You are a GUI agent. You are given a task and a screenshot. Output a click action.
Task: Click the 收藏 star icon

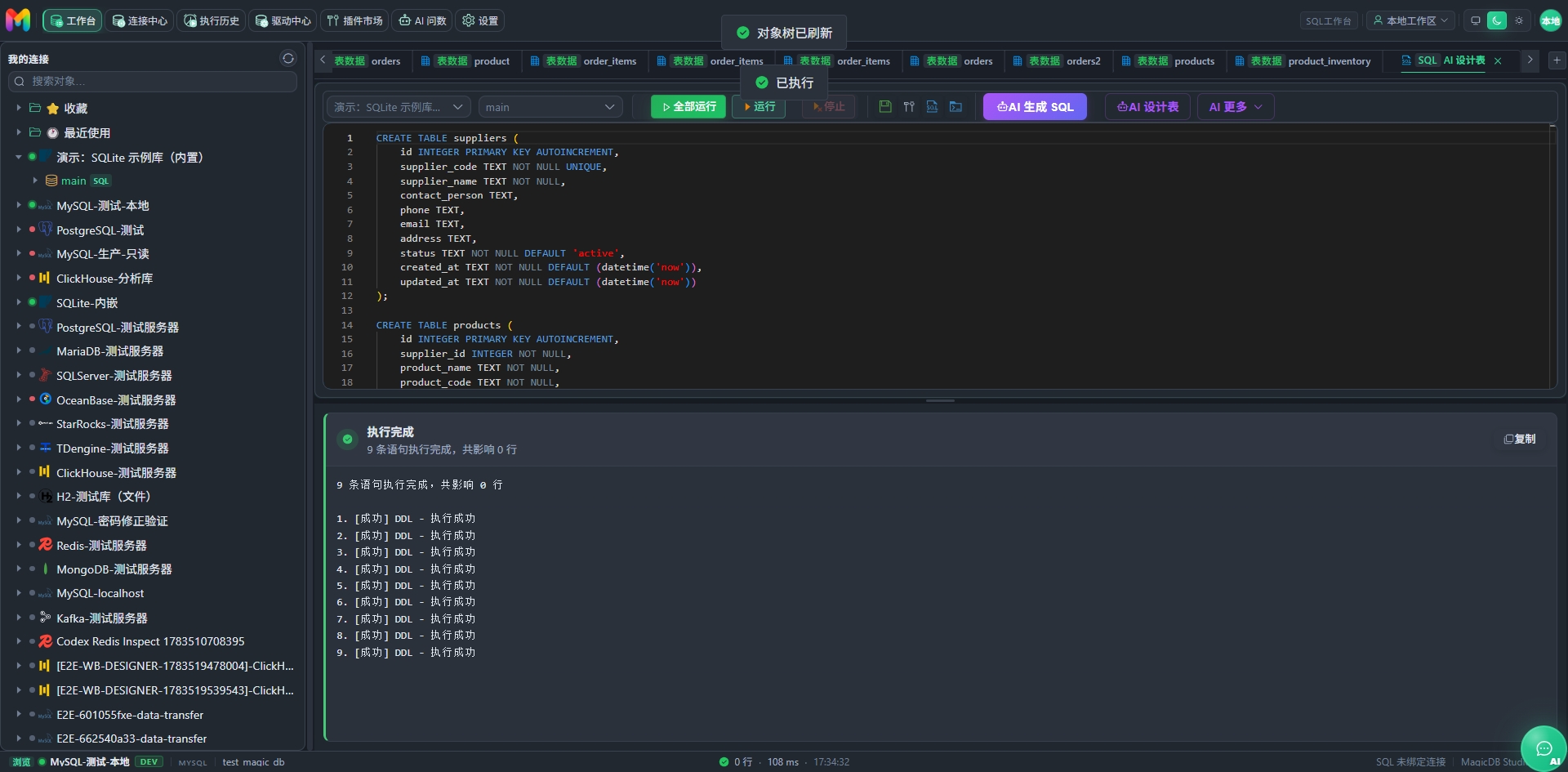click(53, 109)
